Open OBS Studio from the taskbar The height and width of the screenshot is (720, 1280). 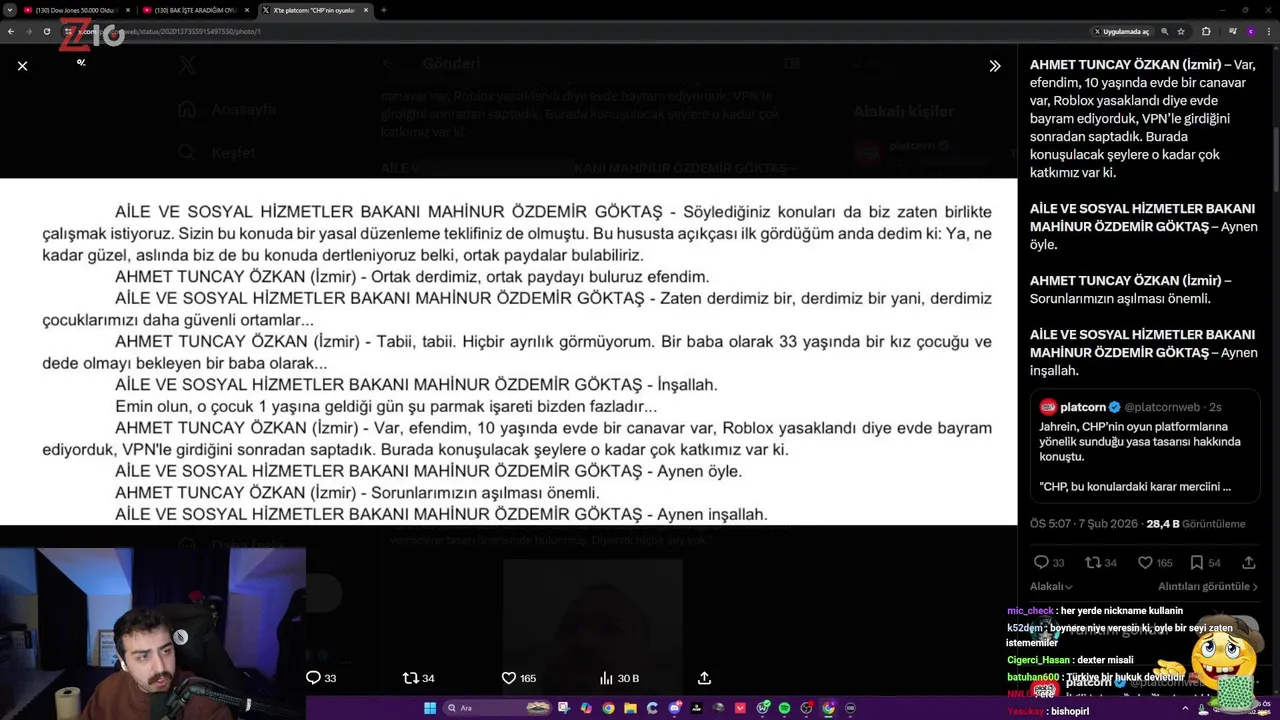tap(806, 708)
